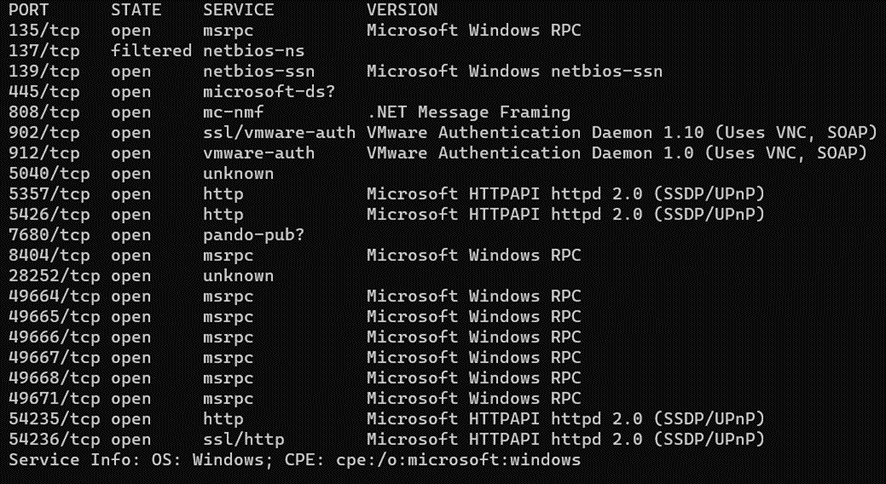Click the 'filtered' state text
The height and width of the screenshot is (484, 886).
click(151, 51)
